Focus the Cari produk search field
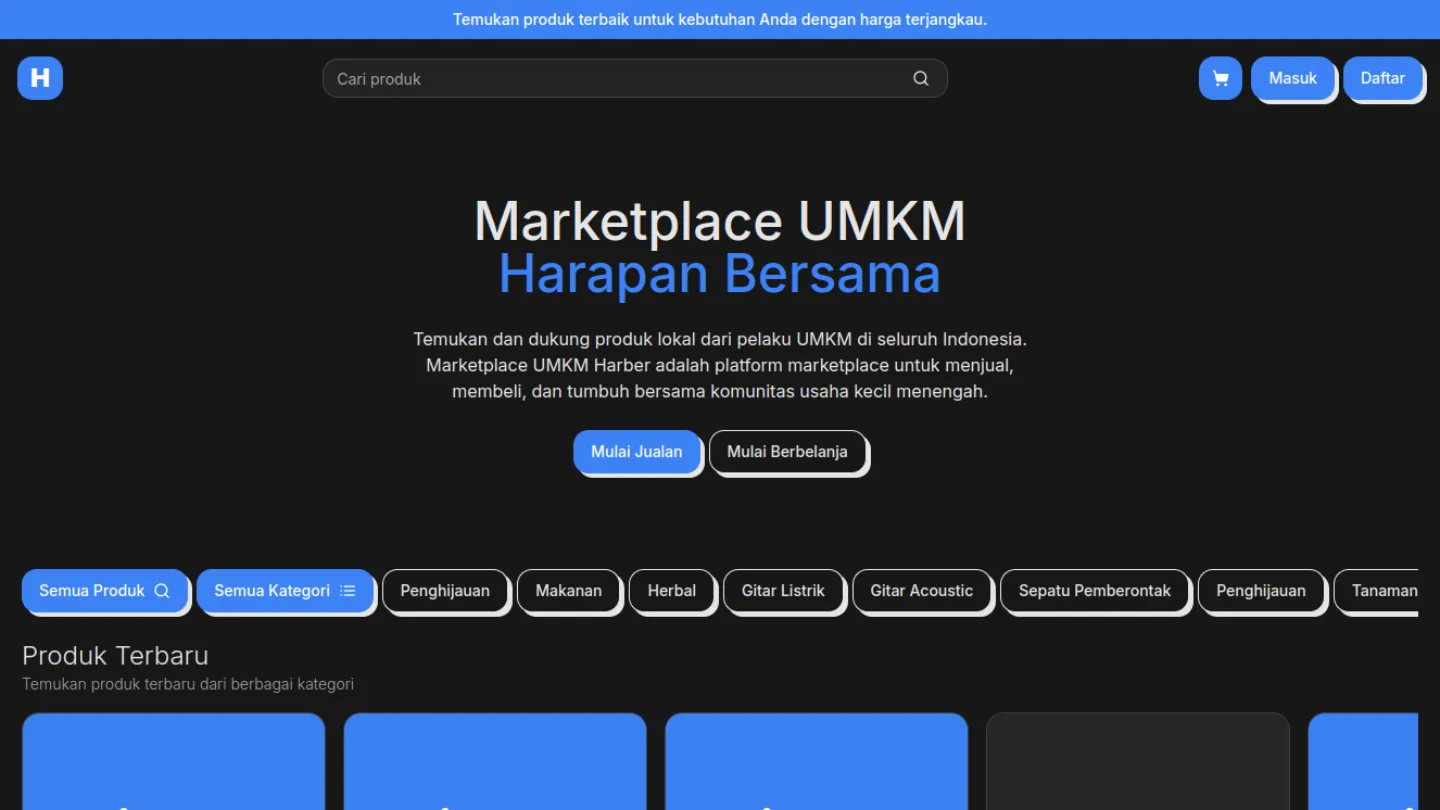This screenshot has height=810, width=1440. 634,79
